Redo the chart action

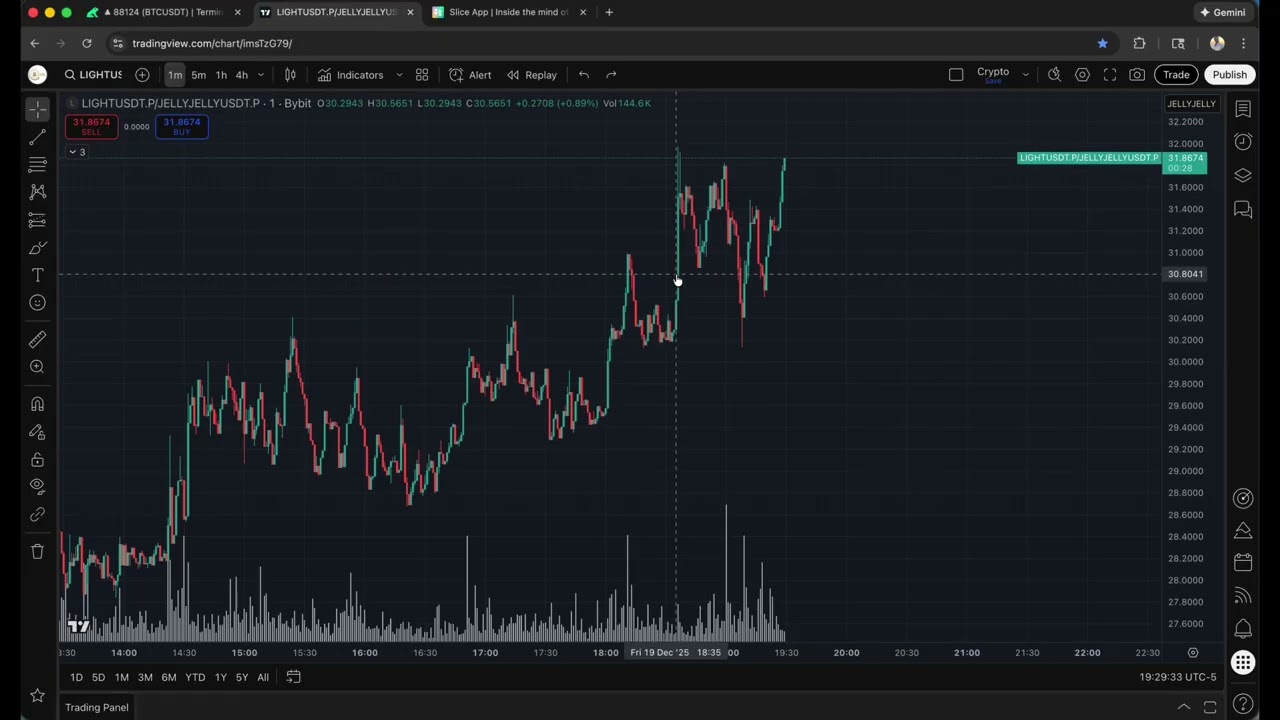point(611,75)
